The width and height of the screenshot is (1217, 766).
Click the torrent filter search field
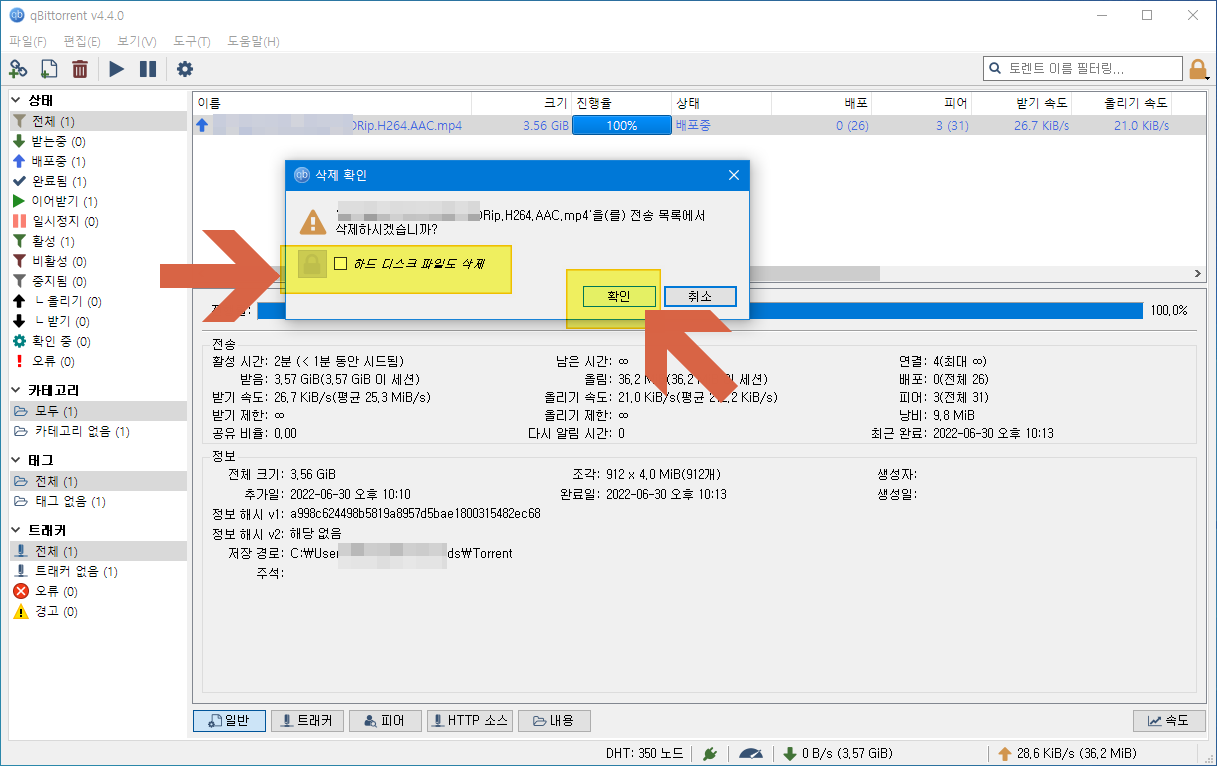(x=1083, y=68)
